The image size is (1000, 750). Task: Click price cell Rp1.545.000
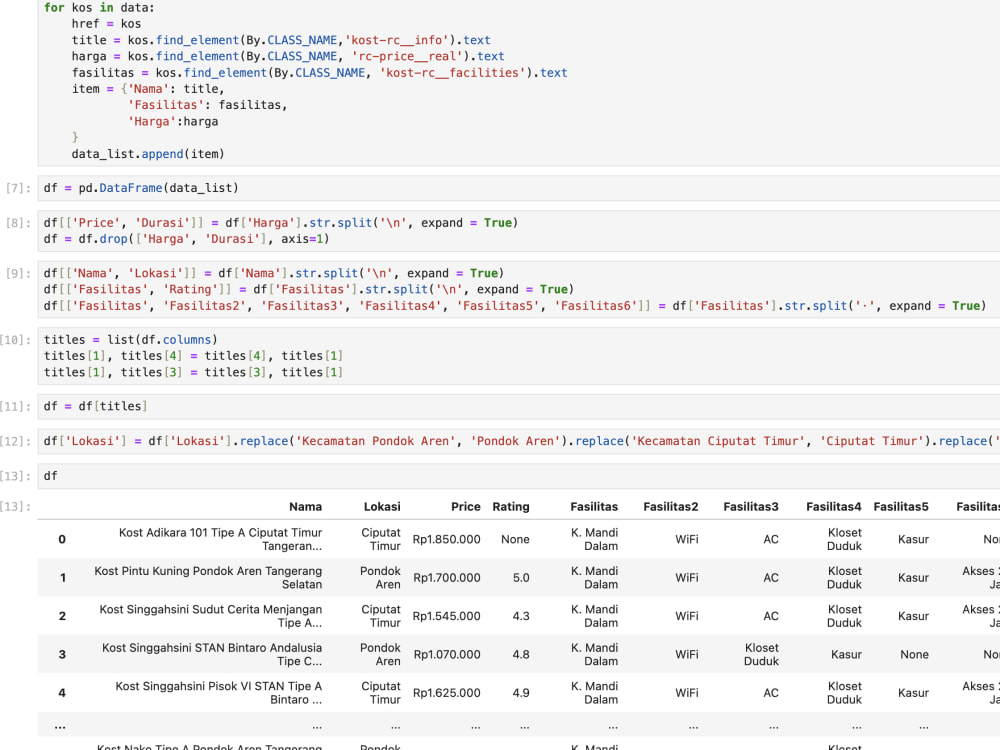tap(446, 616)
